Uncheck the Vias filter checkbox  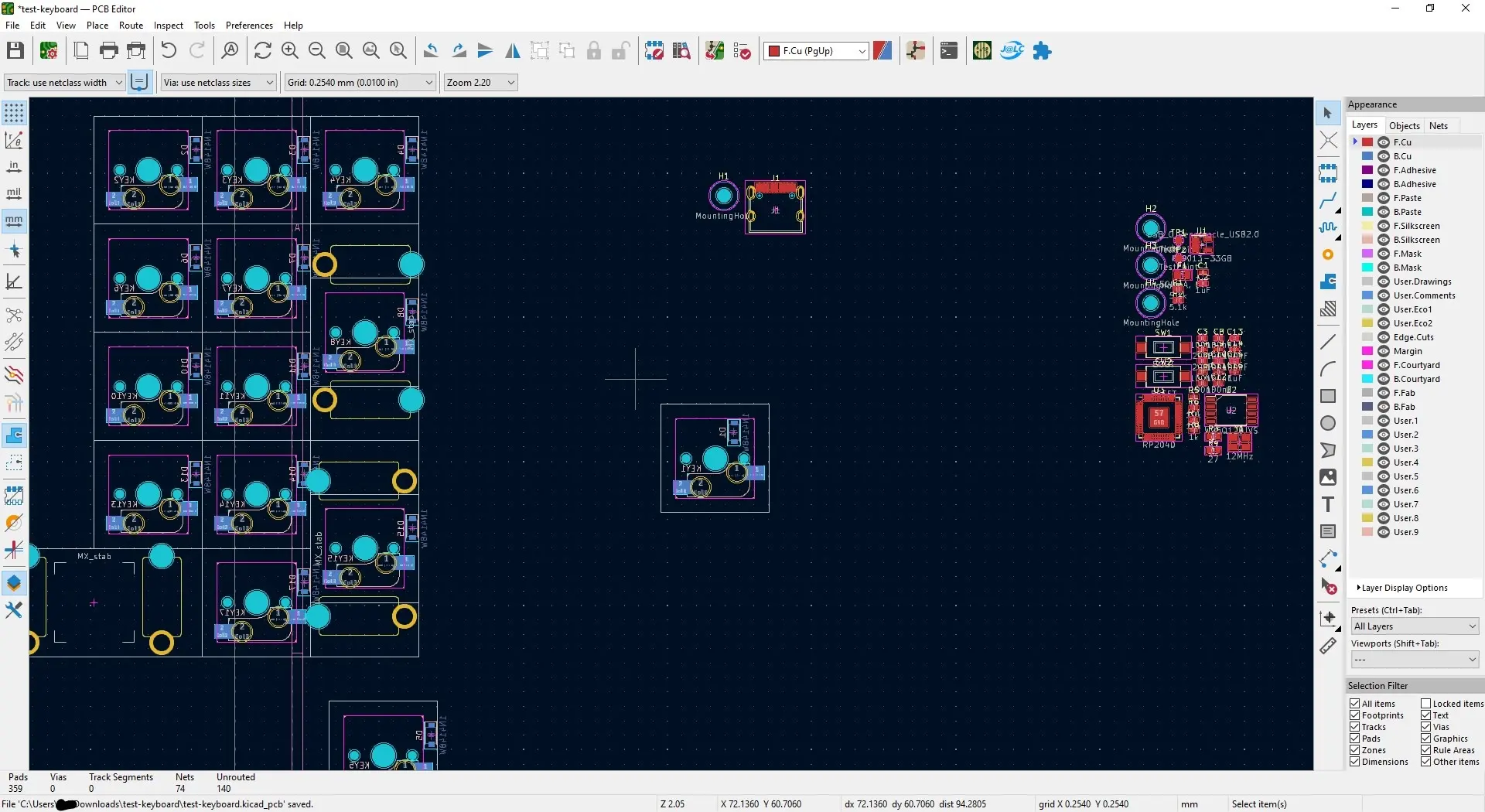(1426, 727)
